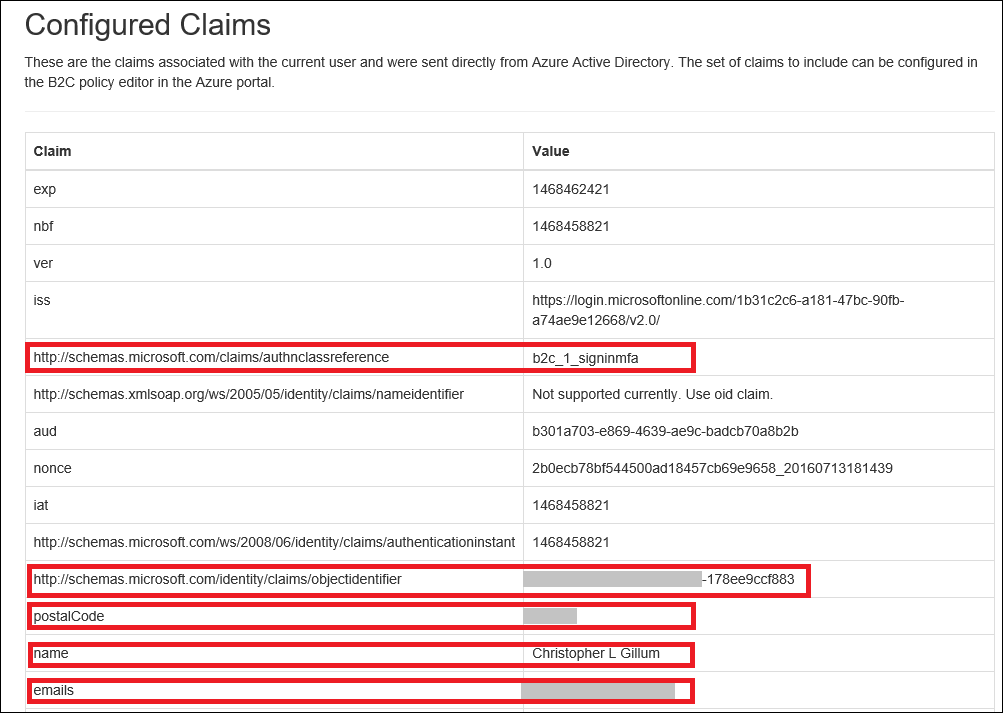Screen dimensions: 1003x713
Task: Click the ver value 1.0
Action: pyautogui.click(x=542, y=264)
